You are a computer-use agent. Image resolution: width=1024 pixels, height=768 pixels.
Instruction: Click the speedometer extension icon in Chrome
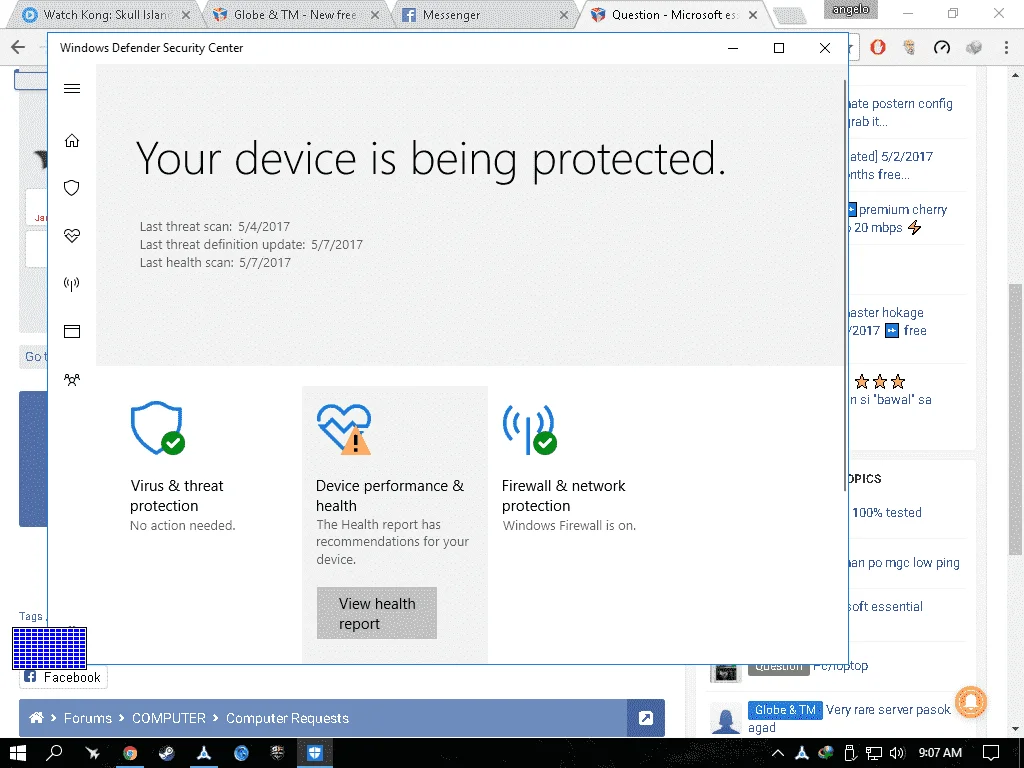point(942,47)
